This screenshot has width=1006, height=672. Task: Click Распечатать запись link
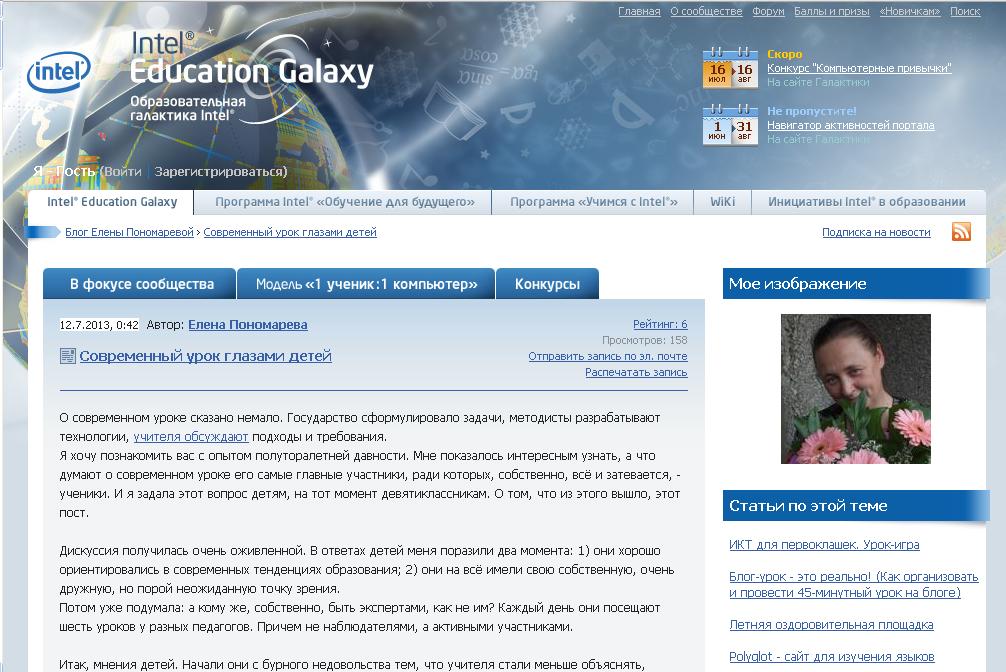click(636, 372)
